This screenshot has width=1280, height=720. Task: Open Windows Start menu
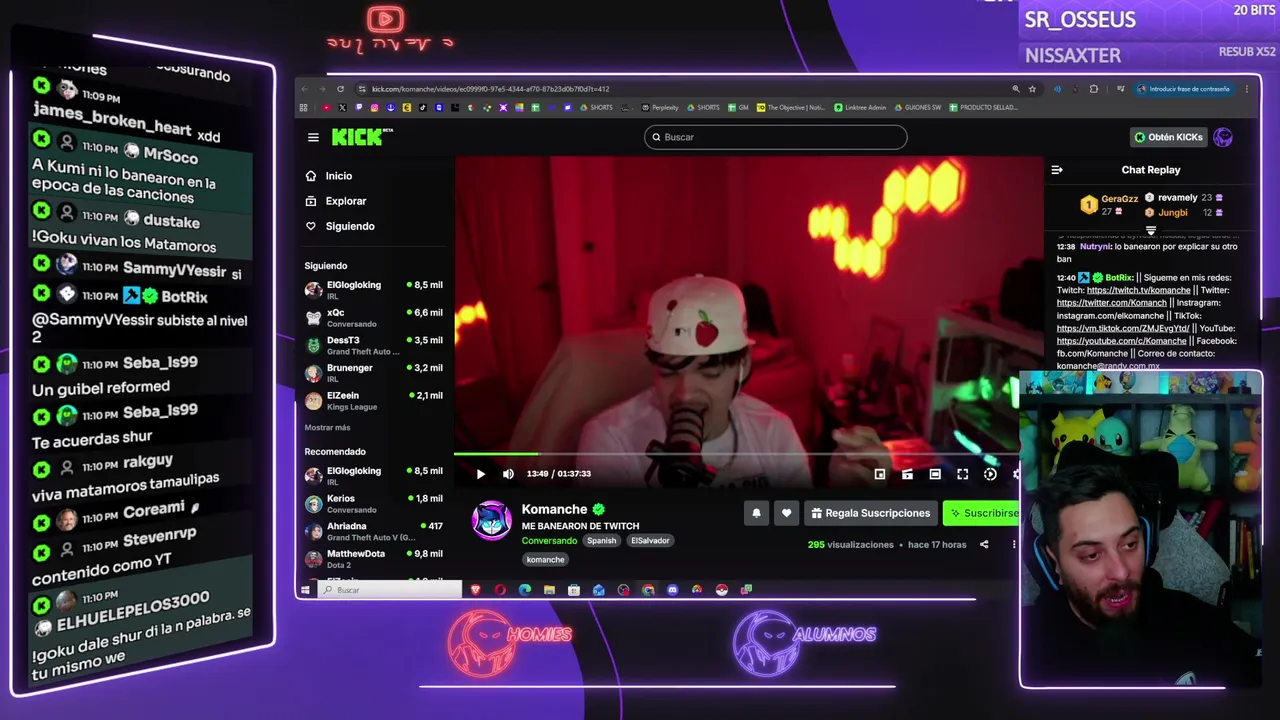coord(306,590)
